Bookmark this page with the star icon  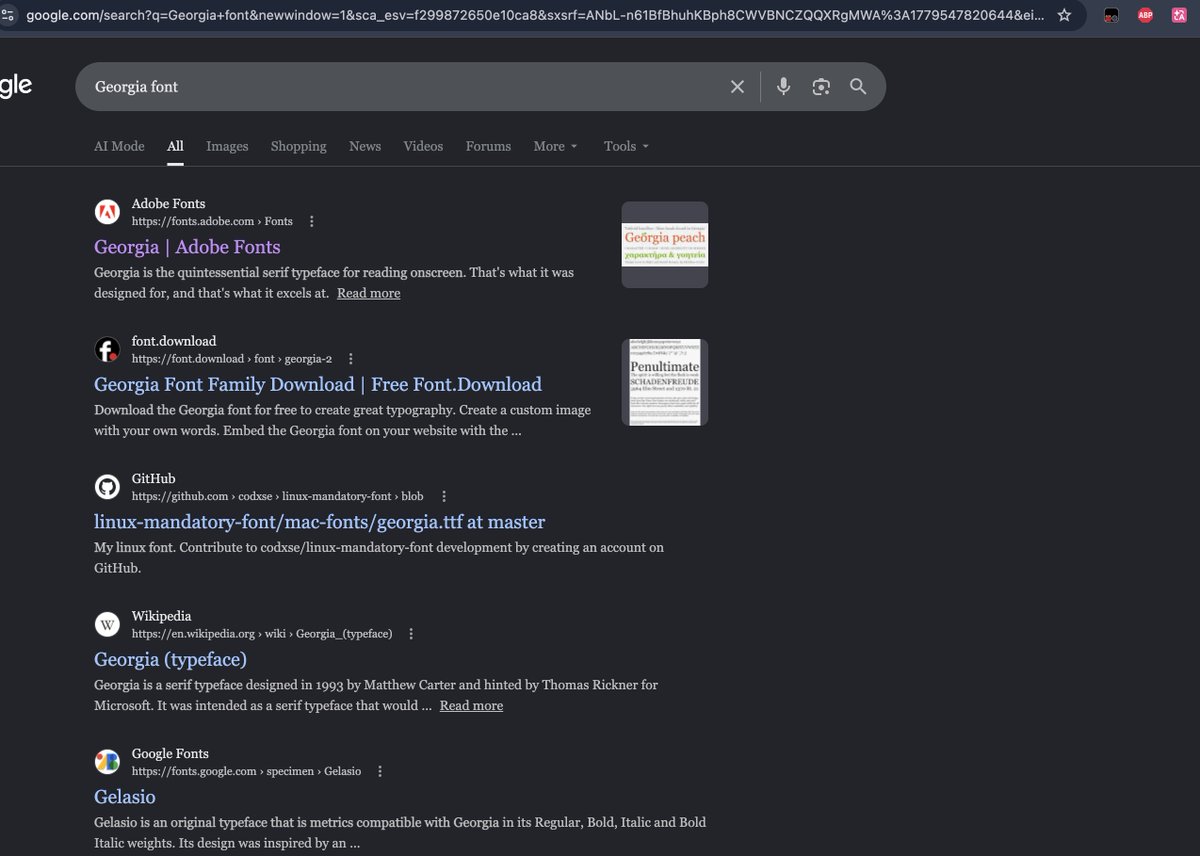coord(1065,16)
